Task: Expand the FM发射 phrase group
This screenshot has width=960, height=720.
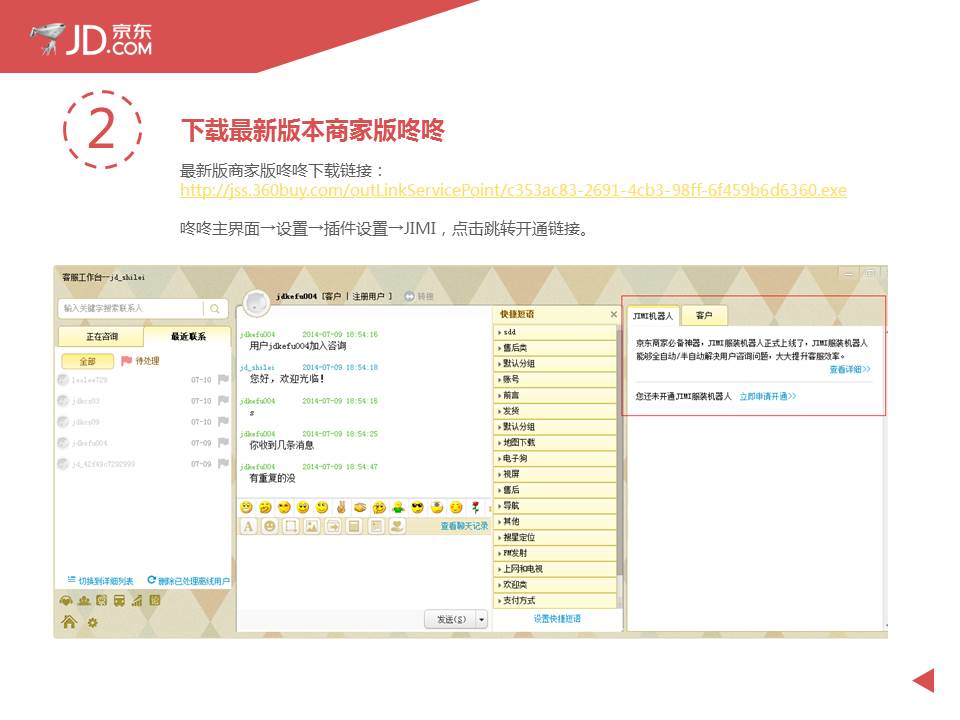Action: pos(555,553)
